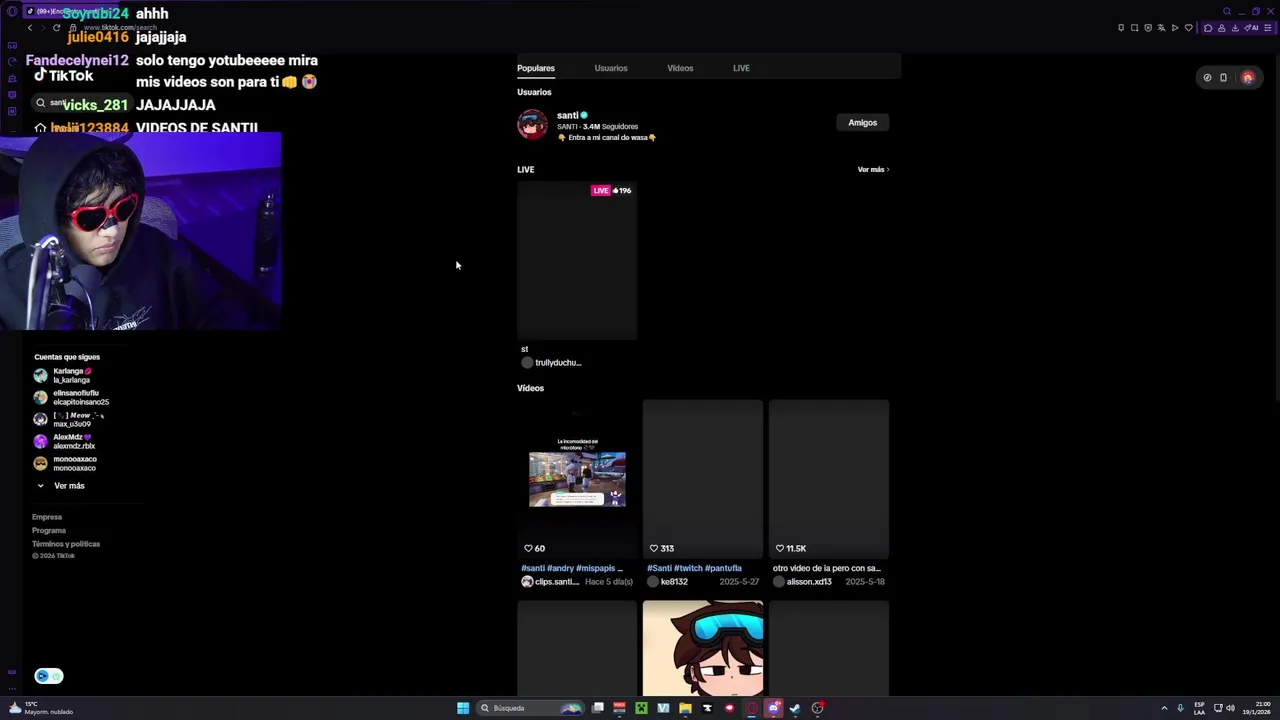The height and width of the screenshot is (720, 1280).
Task: Switch to the LIVE tab
Action: tap(741, 68)
